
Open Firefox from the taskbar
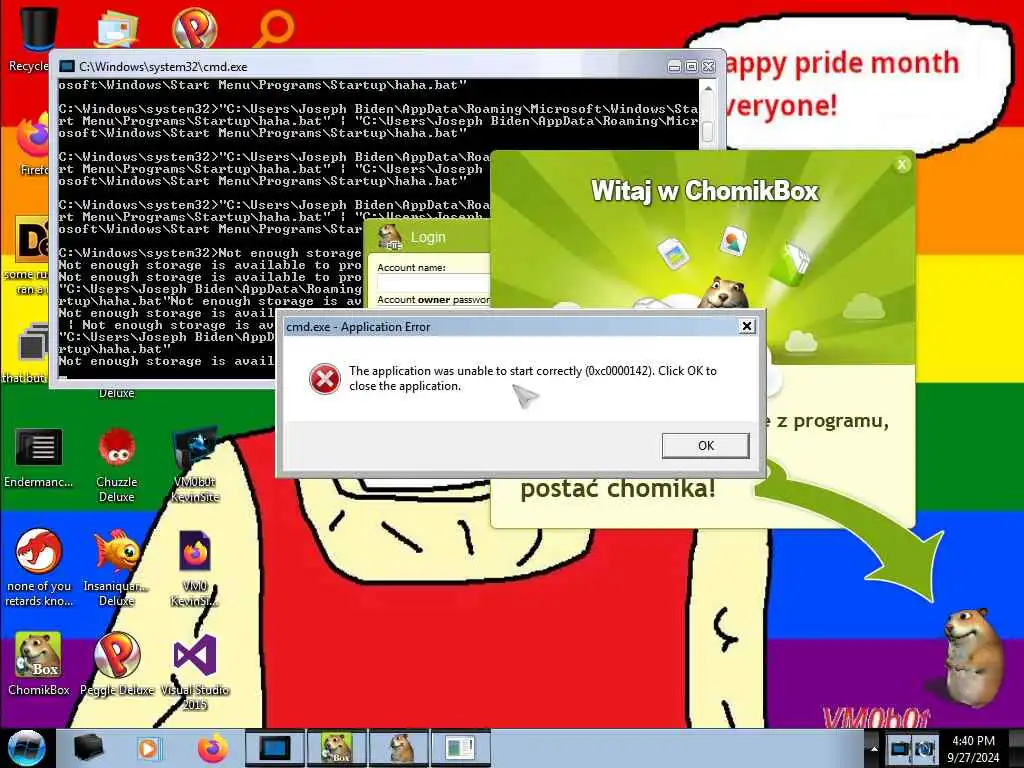click(212, 748)
